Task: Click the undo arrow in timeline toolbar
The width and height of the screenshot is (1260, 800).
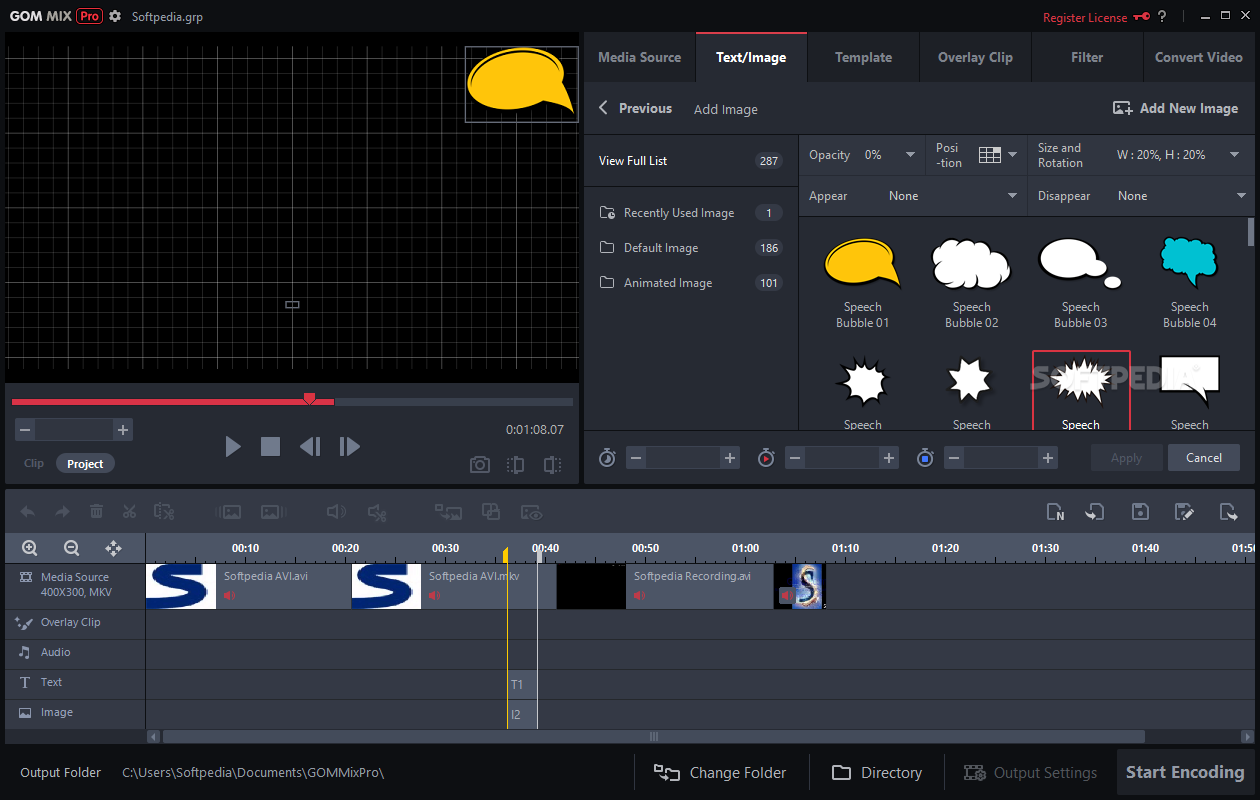Action: pos(28,512)
